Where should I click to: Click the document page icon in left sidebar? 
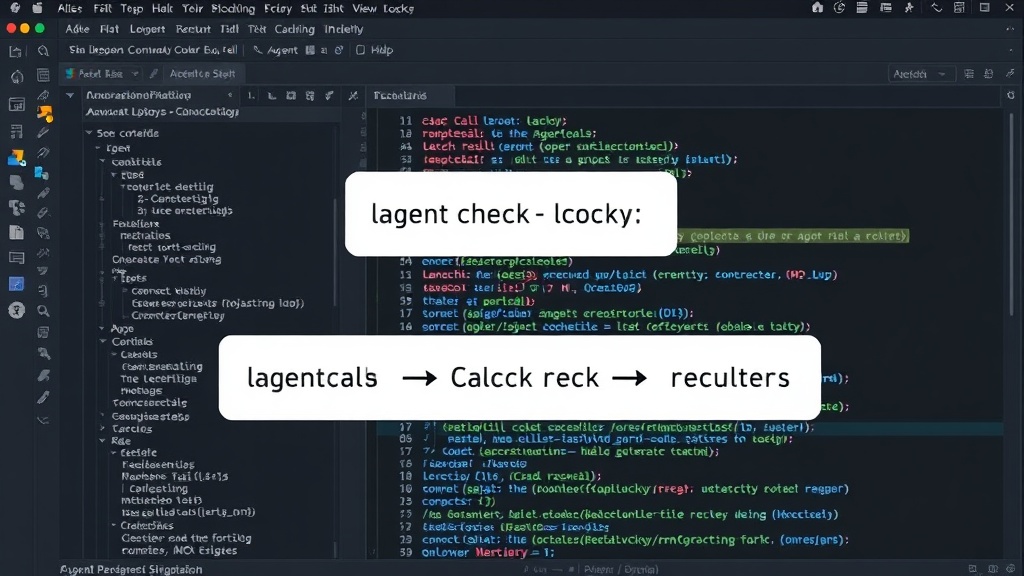click(16, 232)
